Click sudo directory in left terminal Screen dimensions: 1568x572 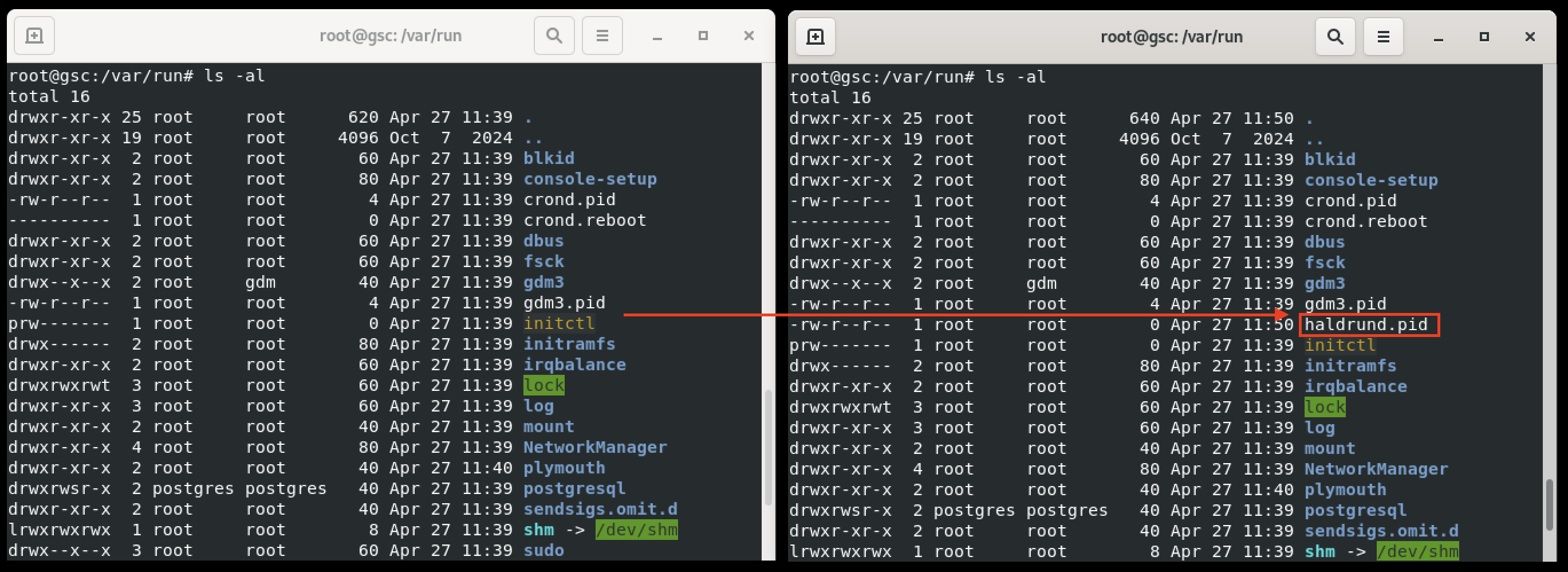pos(543,550)
